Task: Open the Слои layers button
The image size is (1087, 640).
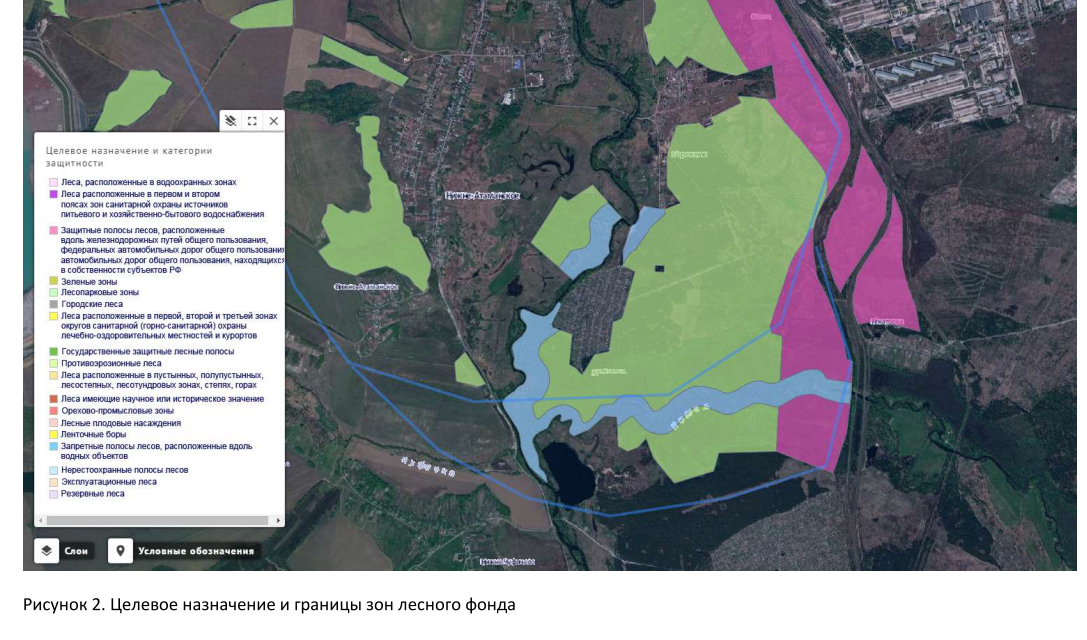Action: 66,551
